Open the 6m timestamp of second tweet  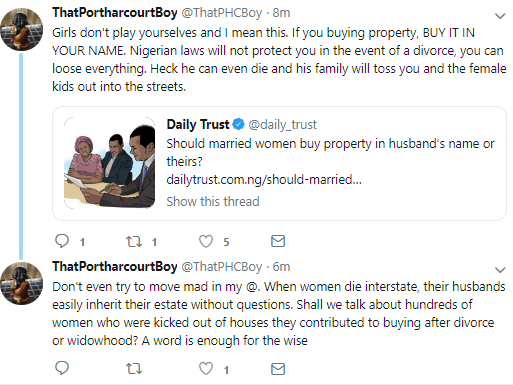pyautogui.click(x=281, y=267)
